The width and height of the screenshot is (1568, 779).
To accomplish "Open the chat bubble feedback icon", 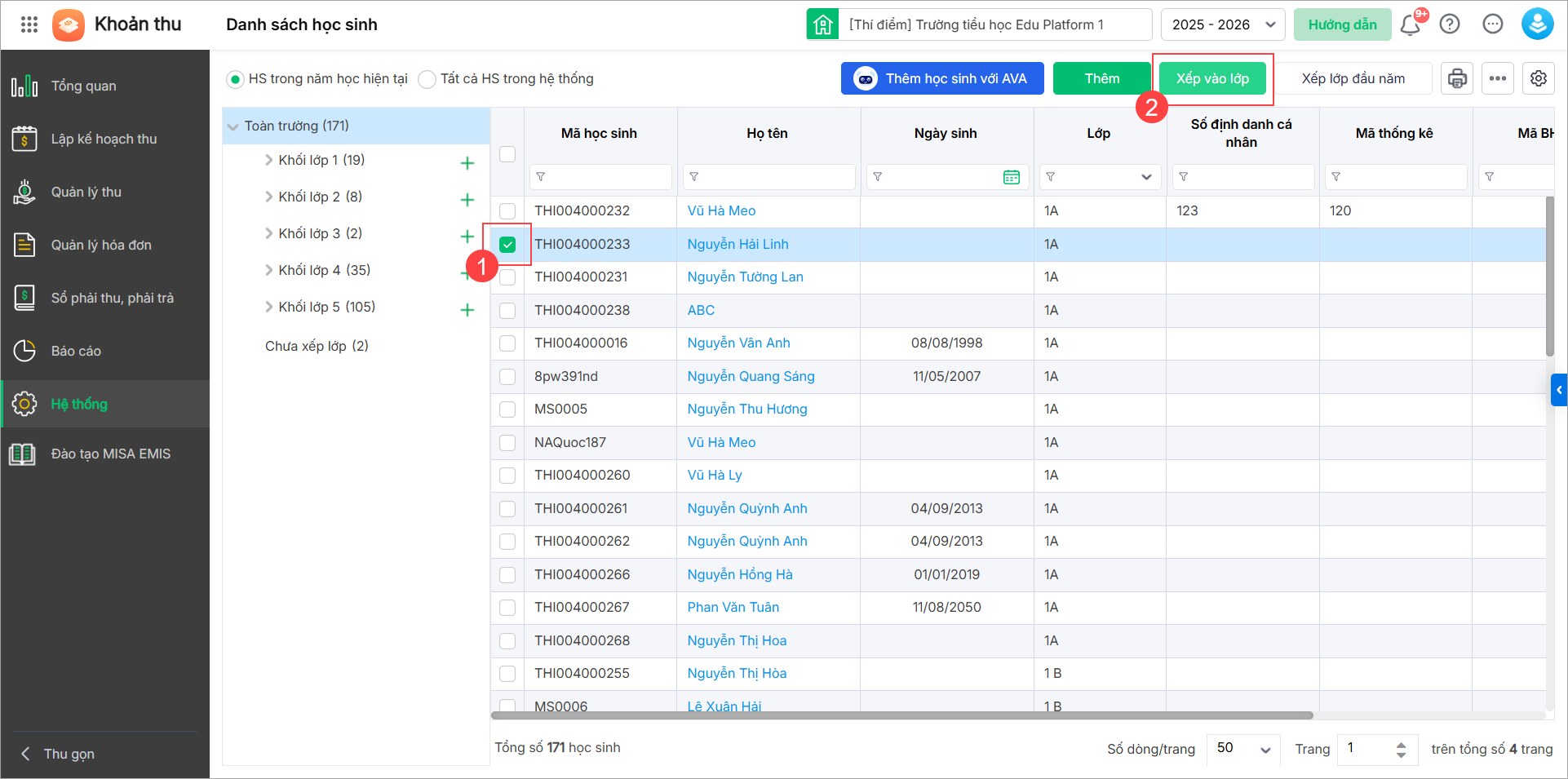I will coord(1493,24).
